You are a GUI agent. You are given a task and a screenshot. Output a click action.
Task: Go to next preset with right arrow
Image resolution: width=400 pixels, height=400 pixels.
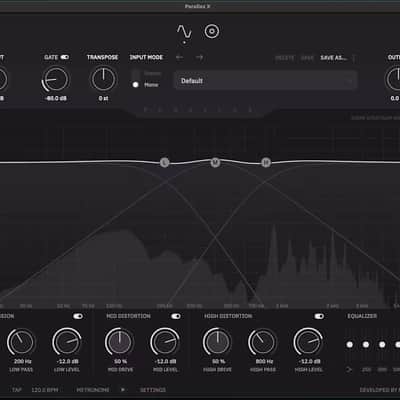[199, 57]
